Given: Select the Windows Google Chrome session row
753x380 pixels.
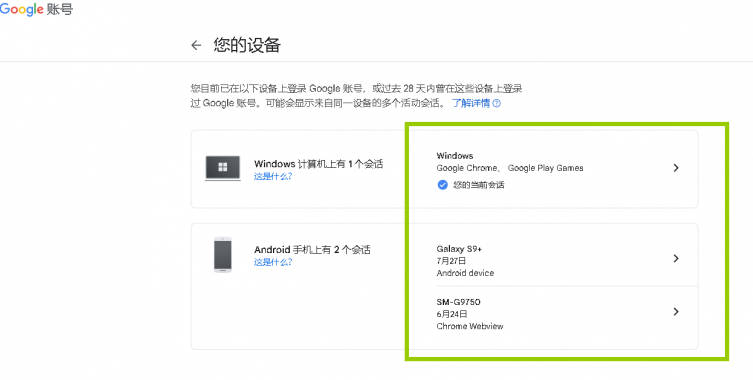Looking at the screenshot, I should (553, 169).
